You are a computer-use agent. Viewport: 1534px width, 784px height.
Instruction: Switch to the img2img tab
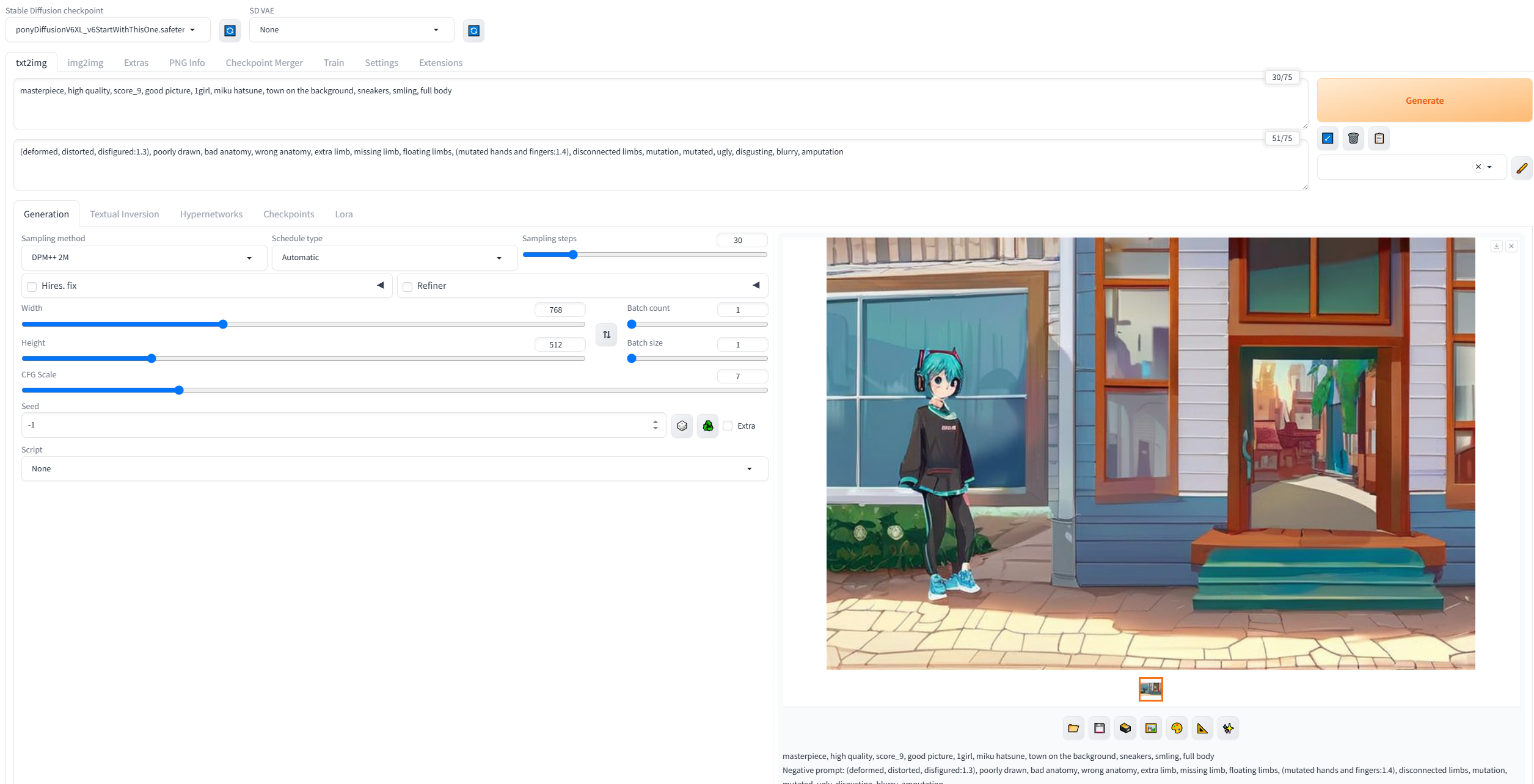(x=85, y=62)
